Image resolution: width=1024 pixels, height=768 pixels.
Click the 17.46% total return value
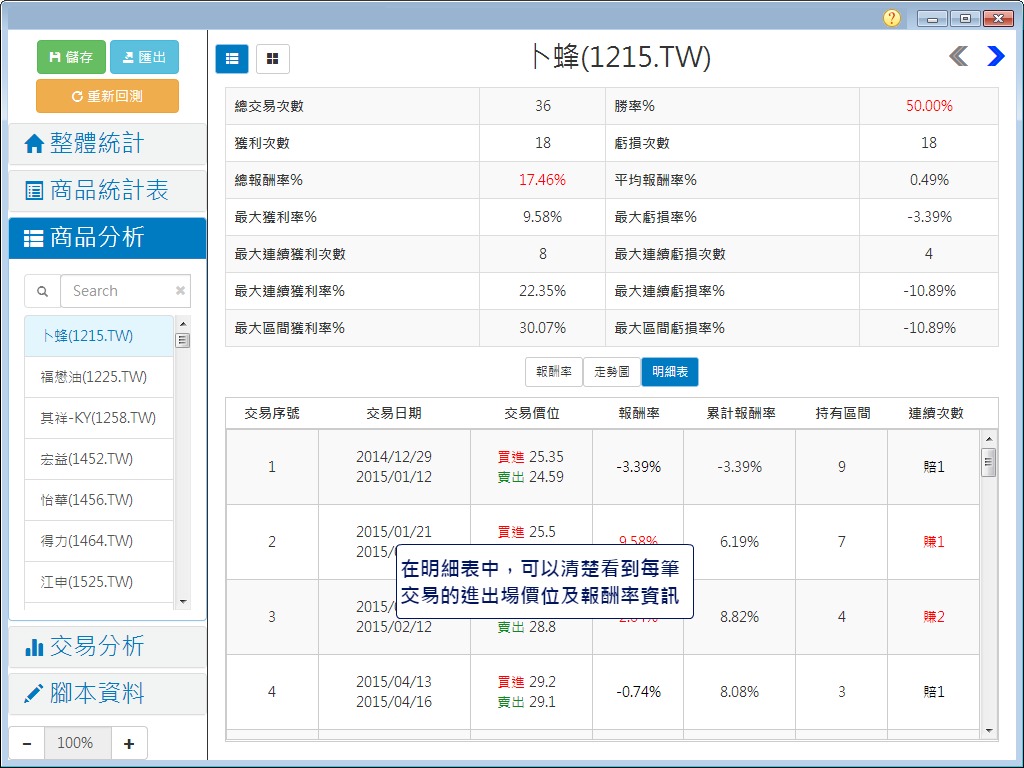pyautogui.click(x=543, y=180)
